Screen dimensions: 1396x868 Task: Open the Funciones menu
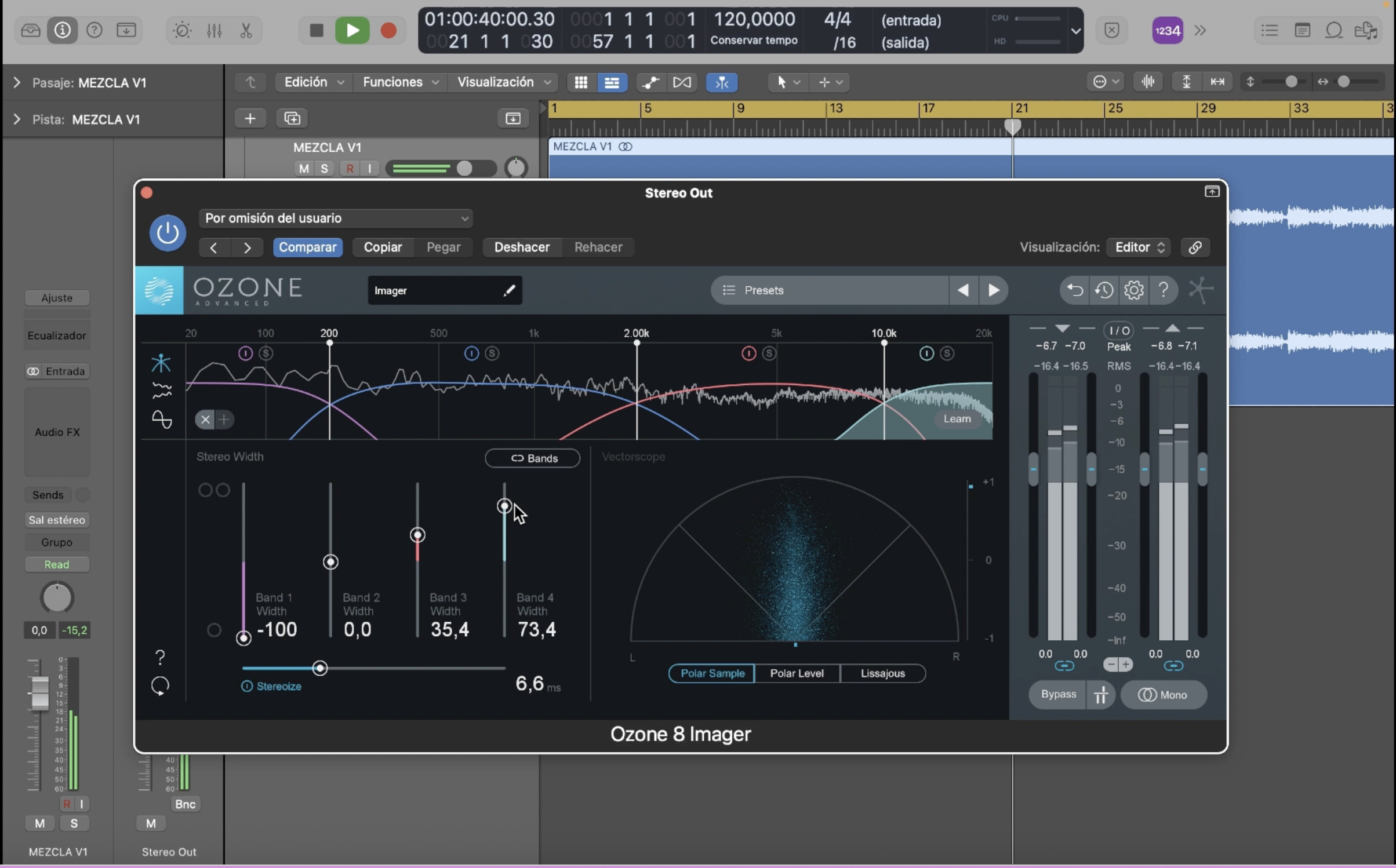400,82
